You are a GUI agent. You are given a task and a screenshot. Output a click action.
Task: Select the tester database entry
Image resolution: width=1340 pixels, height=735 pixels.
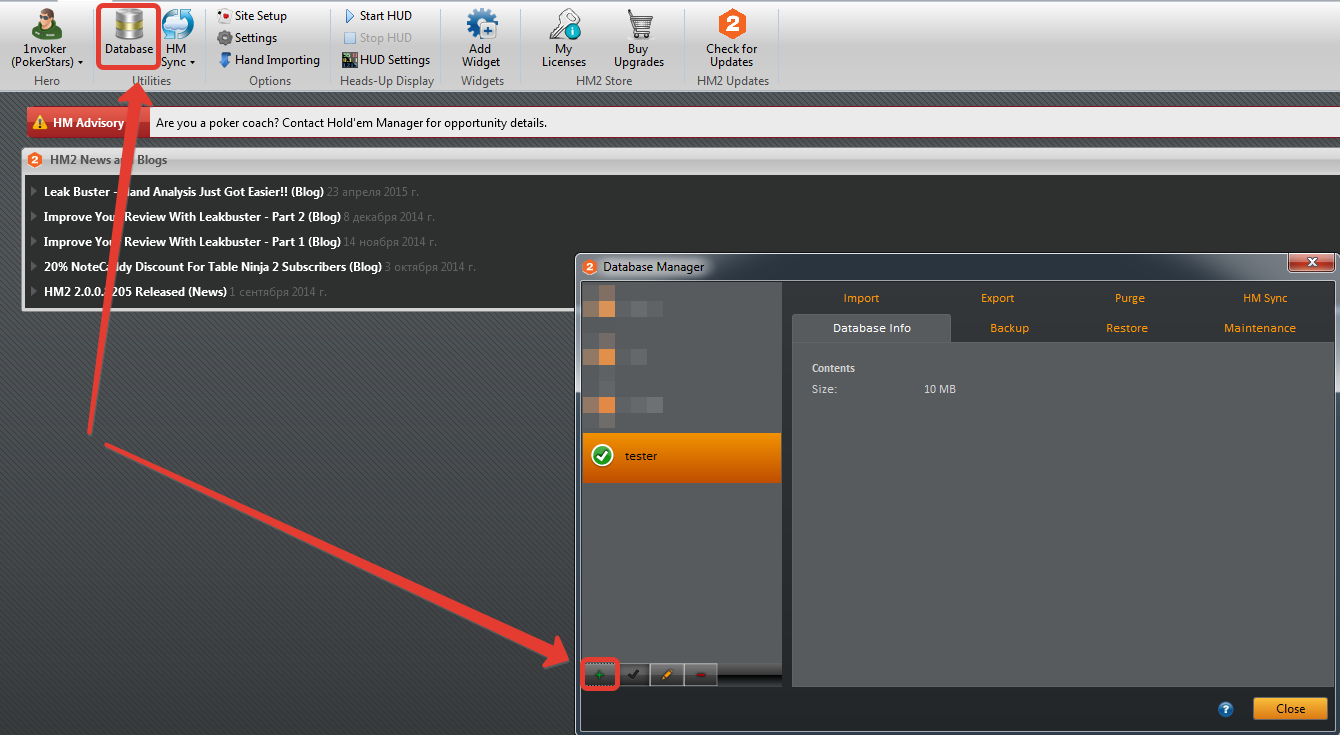click(681, 457)
